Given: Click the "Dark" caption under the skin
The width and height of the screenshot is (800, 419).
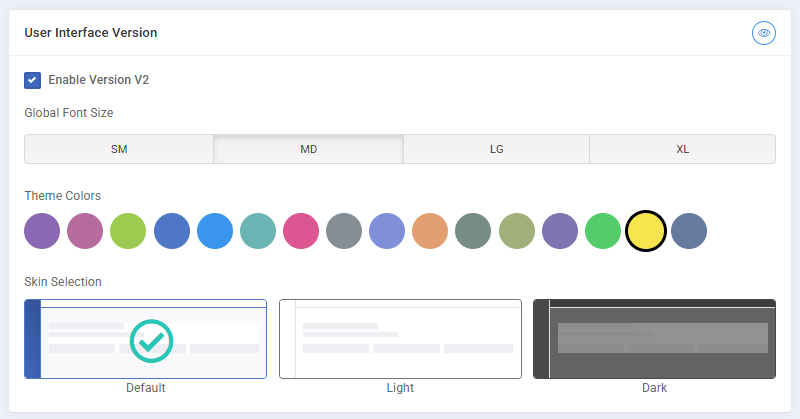Looking at the screenshot, I should tap(655, 388).
